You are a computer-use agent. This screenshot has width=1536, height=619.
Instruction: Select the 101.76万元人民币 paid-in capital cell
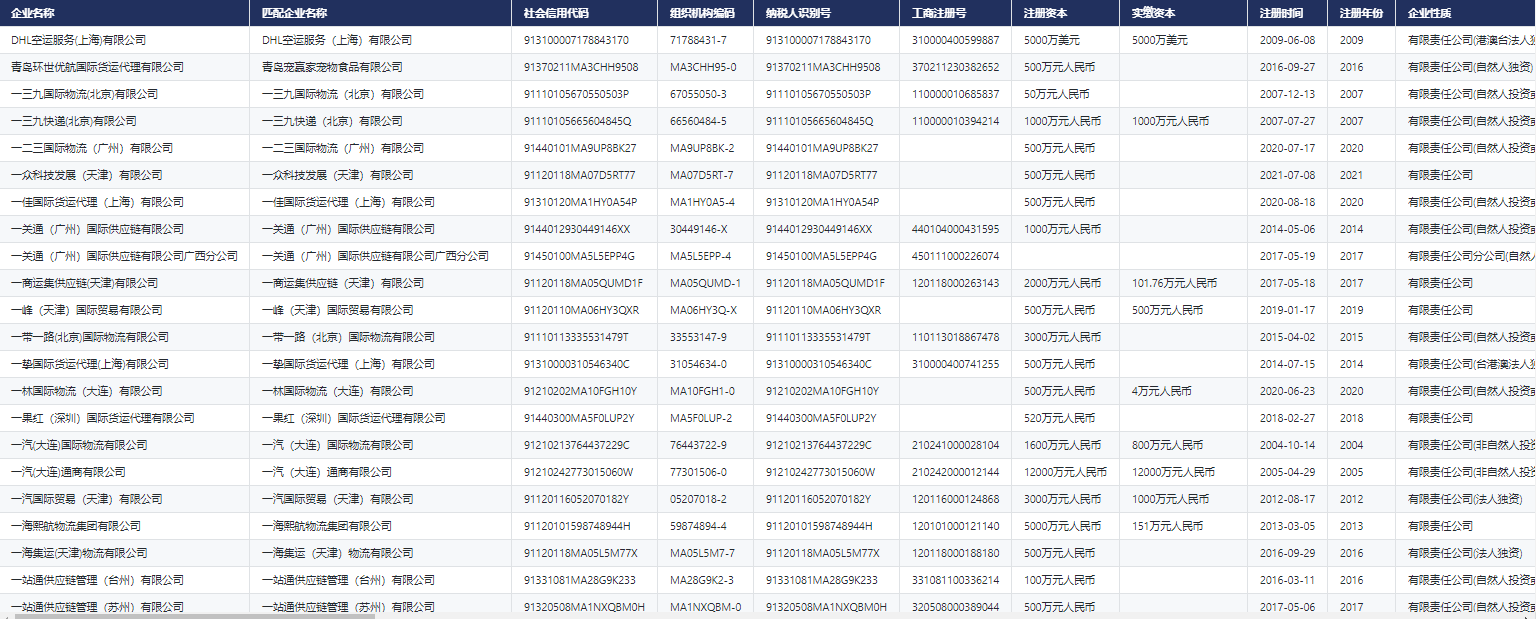click(x=1174, y=283)
